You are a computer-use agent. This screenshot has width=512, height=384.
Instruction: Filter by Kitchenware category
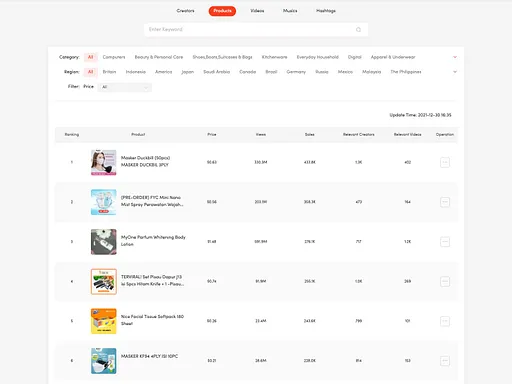click(274, 57)
